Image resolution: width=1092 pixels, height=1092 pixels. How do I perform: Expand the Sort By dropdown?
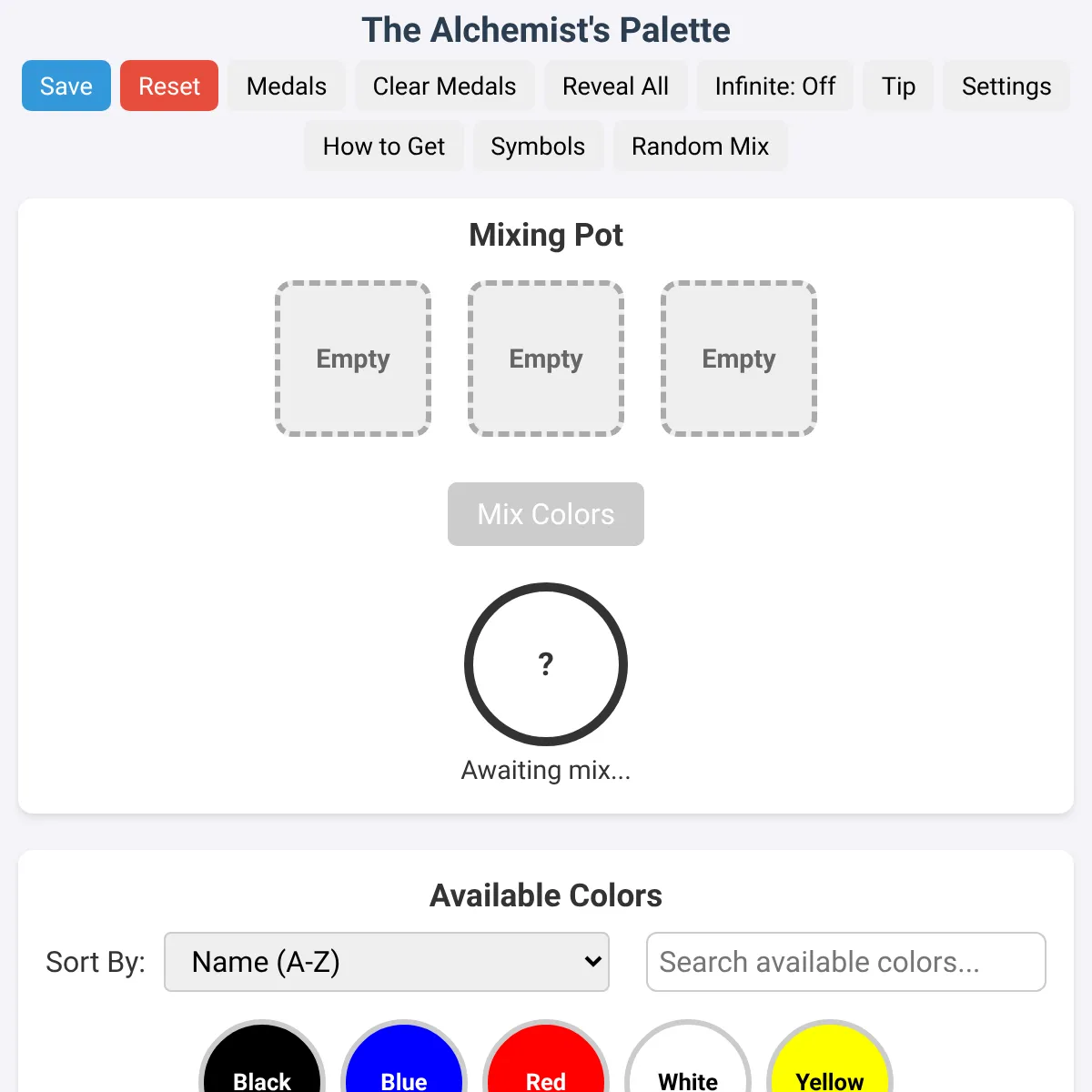(x=387, y=962)
